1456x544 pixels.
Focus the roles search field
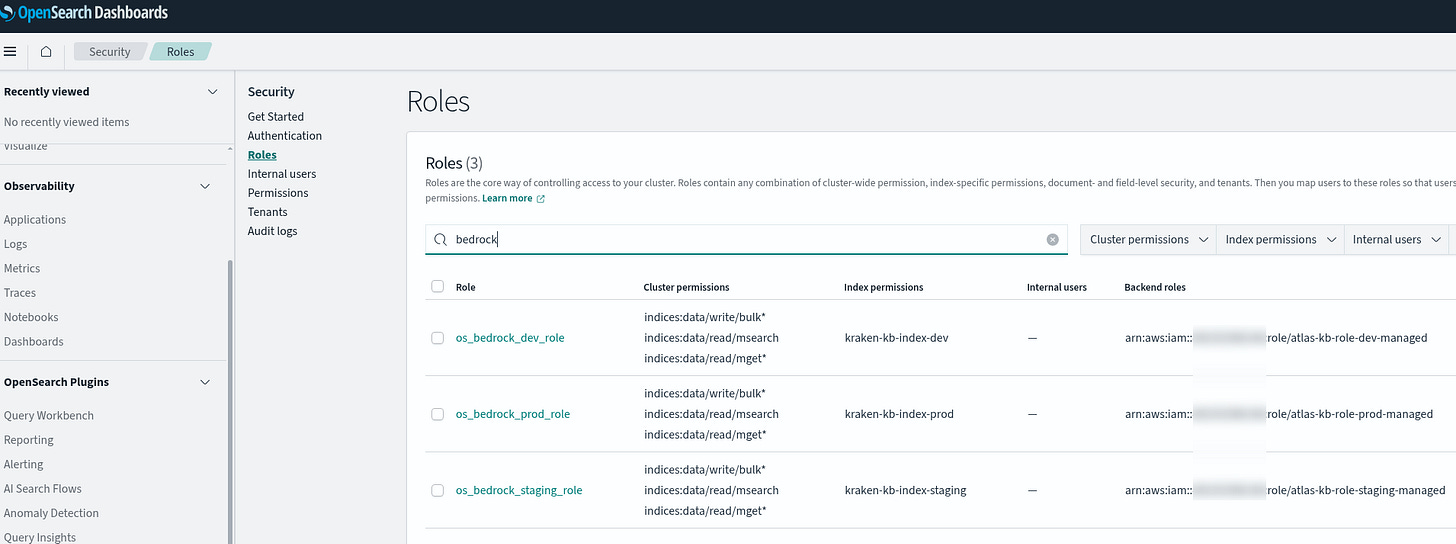pos(746,240)
